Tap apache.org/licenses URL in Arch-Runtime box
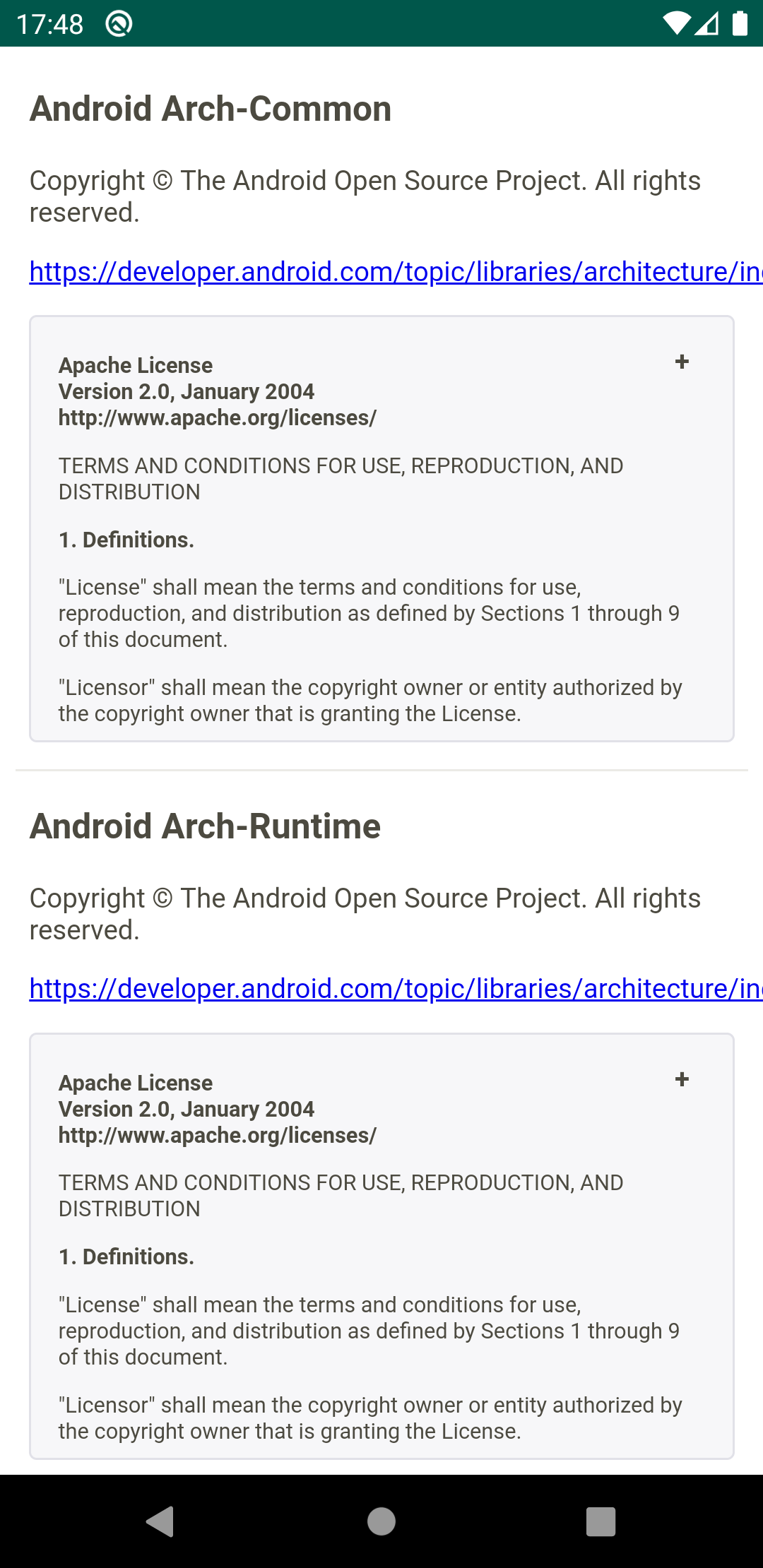Image resolution: width=763 pixels, height=1568 pixels. click(x=218, y=1136)
